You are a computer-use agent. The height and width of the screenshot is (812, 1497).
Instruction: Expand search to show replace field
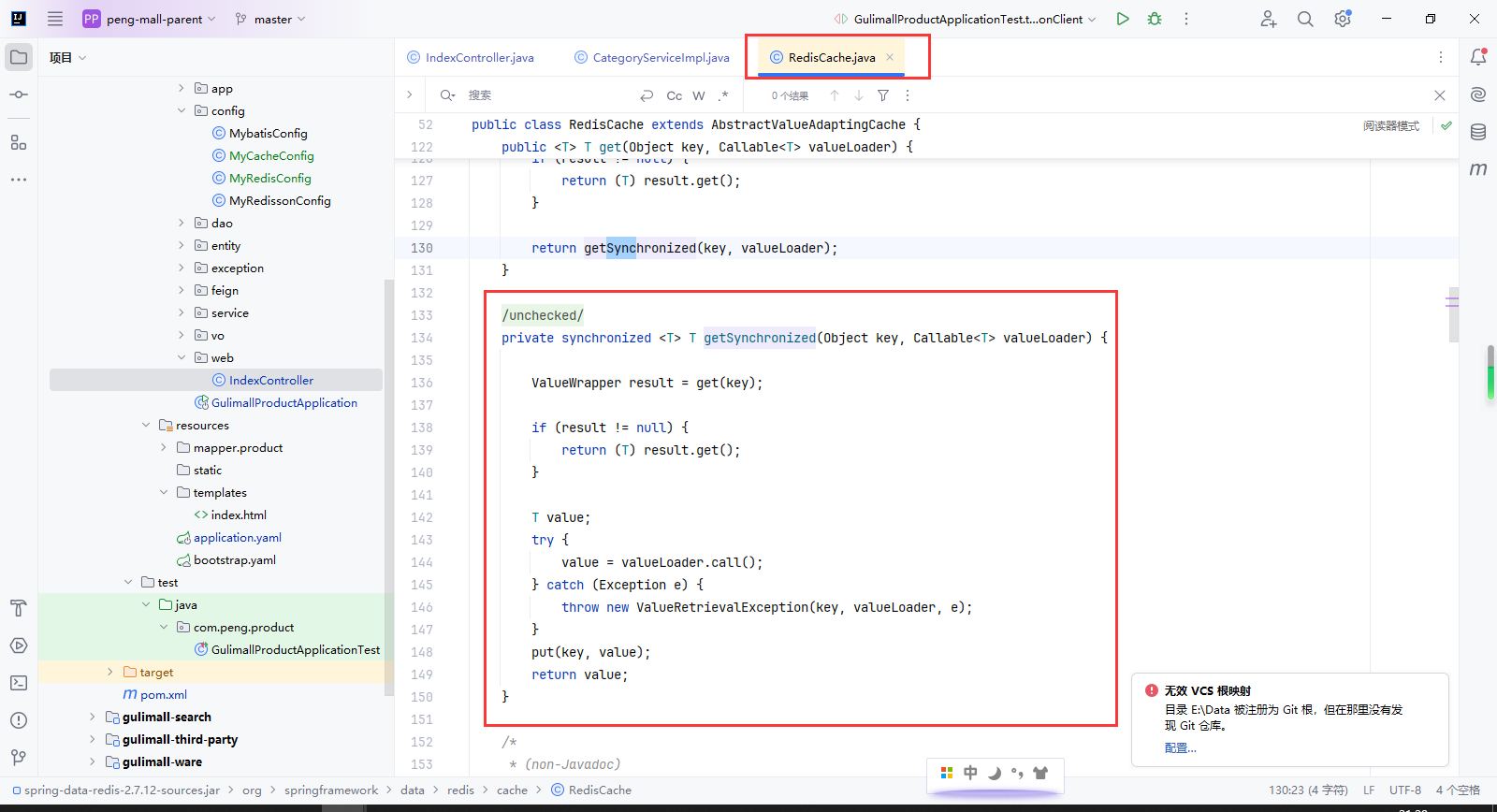409,94
